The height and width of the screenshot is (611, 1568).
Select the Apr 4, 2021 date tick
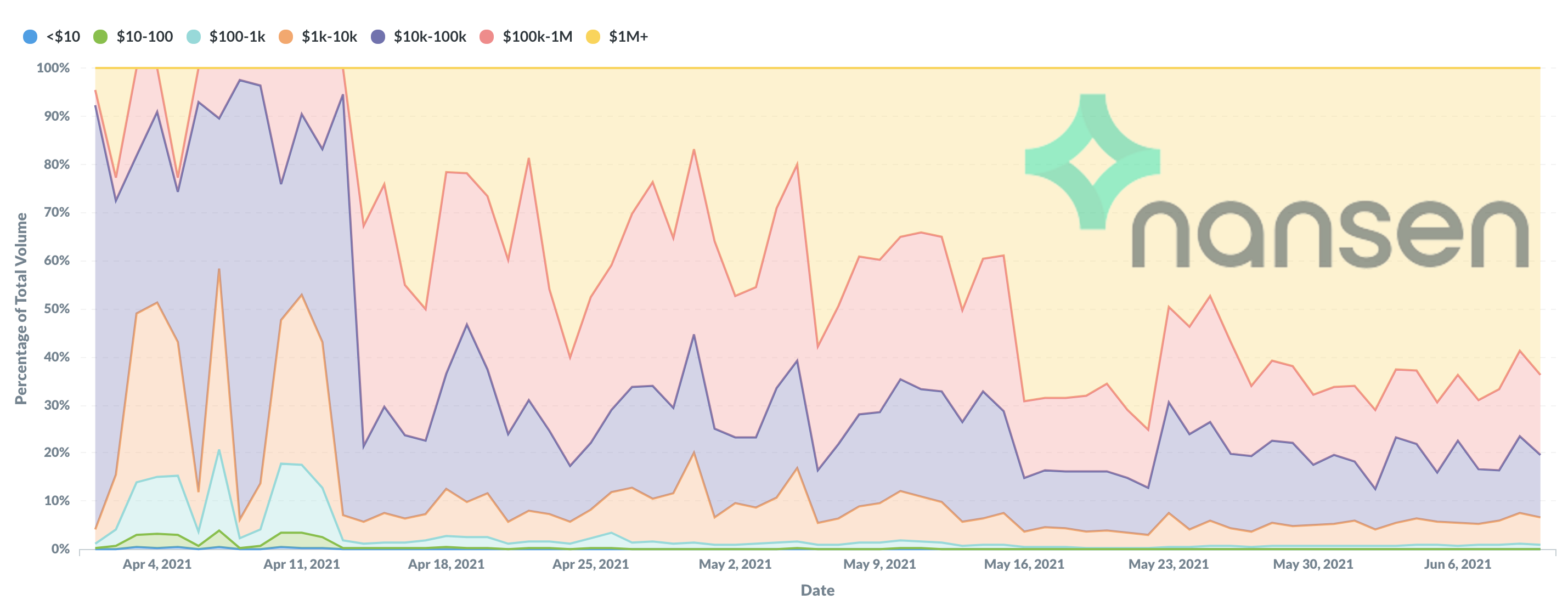(157, 564)
